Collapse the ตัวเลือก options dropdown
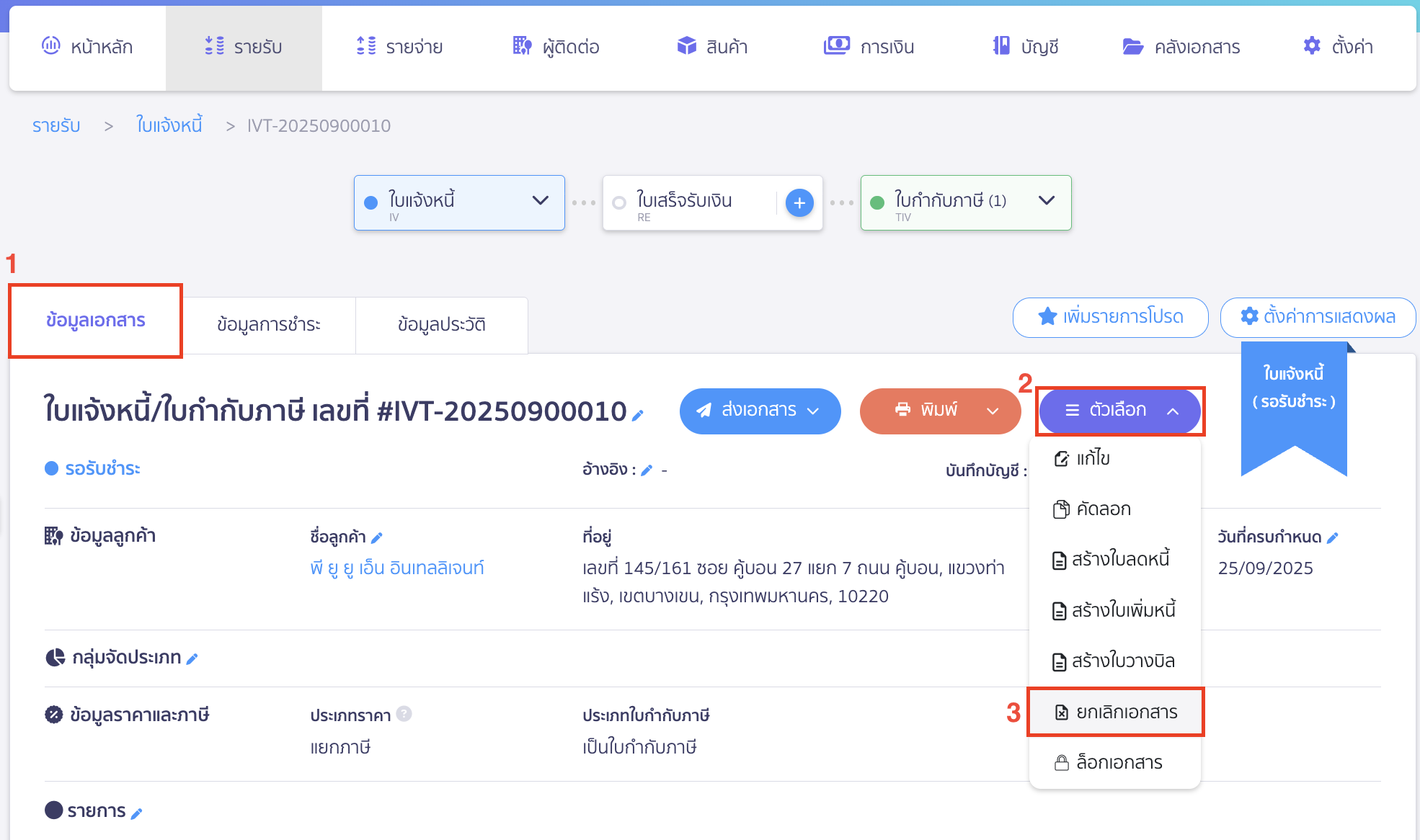Viewport: 1420px width, 840px height. (1119, 411)
